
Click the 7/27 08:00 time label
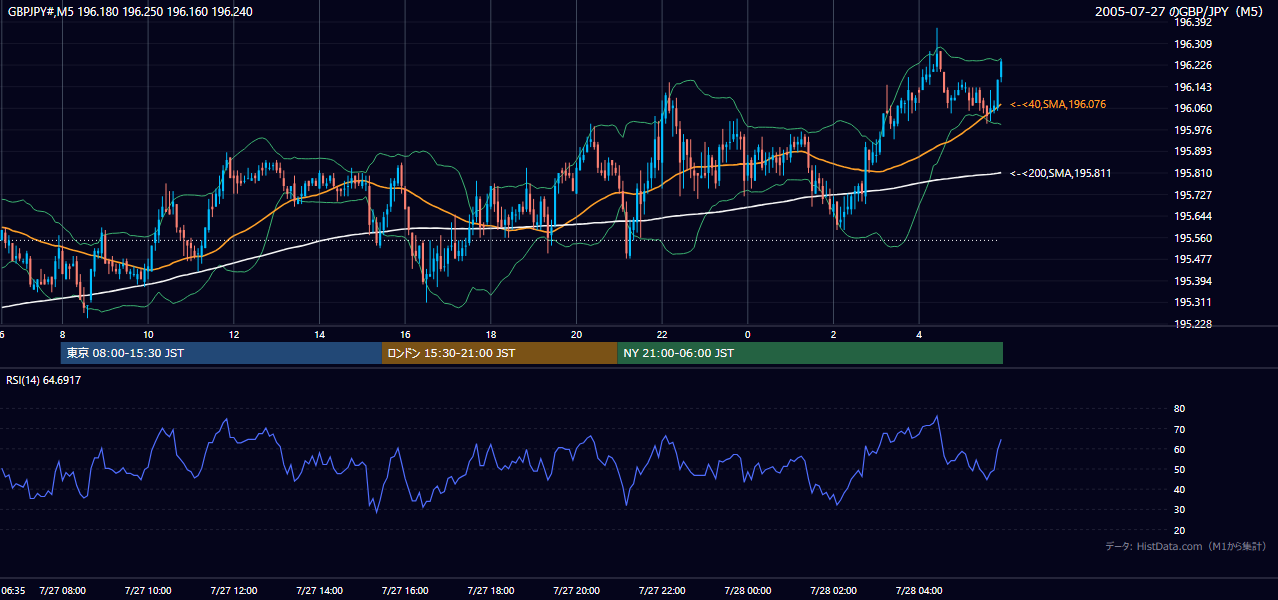tap(62, 590)
